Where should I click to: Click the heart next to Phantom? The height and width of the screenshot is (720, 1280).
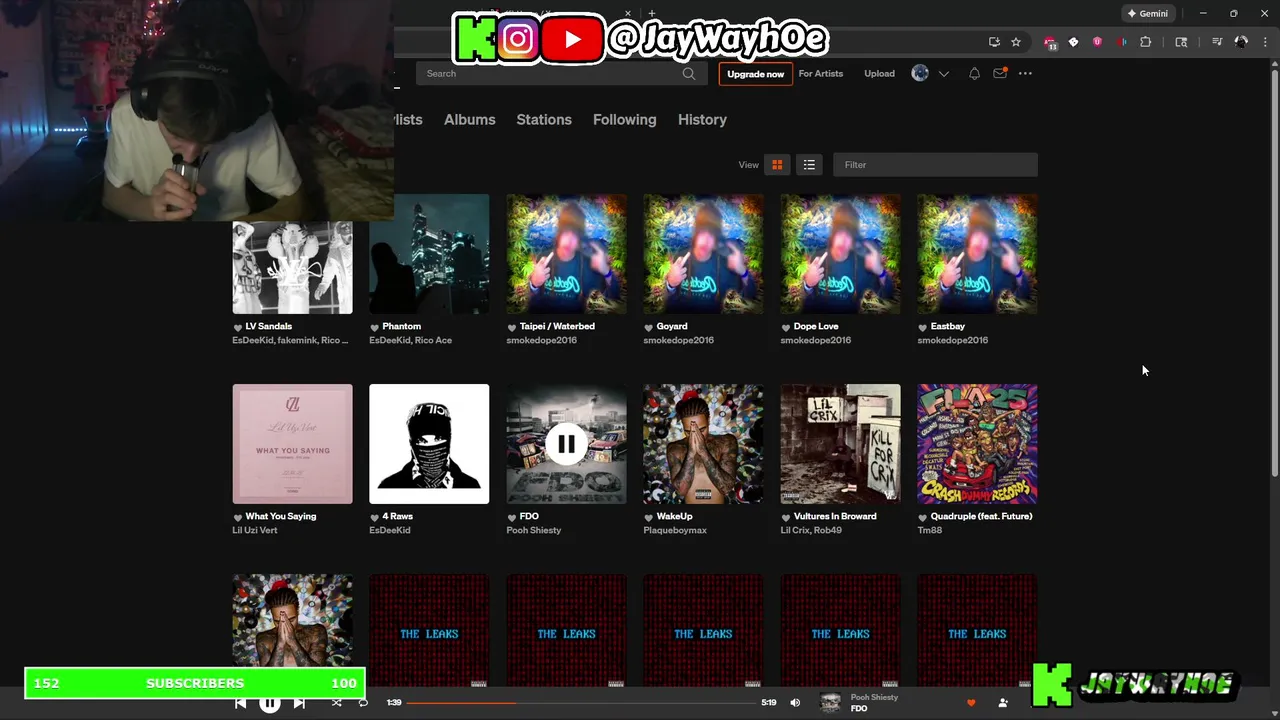pos(375,327)
